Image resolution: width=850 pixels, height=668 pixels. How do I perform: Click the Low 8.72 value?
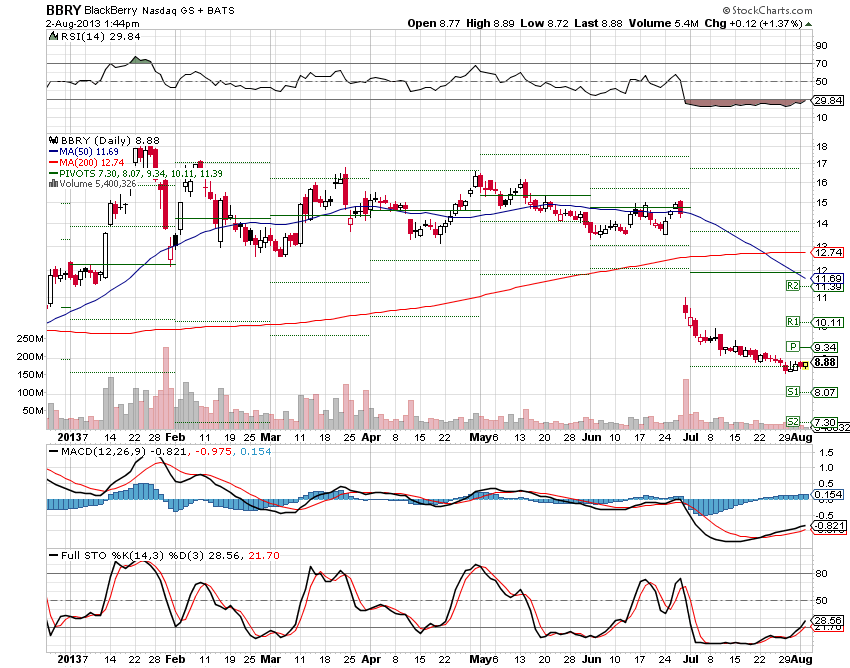click(544, 23)
